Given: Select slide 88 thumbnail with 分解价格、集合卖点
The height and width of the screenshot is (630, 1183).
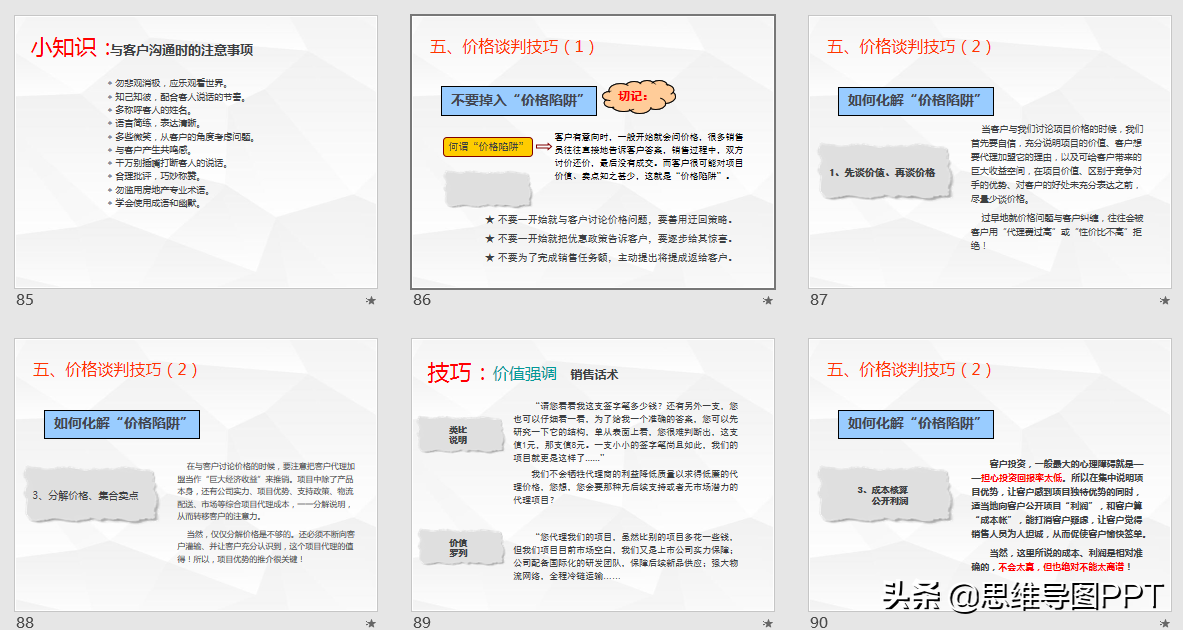Looking at the screenshot, I should (196, 475).
